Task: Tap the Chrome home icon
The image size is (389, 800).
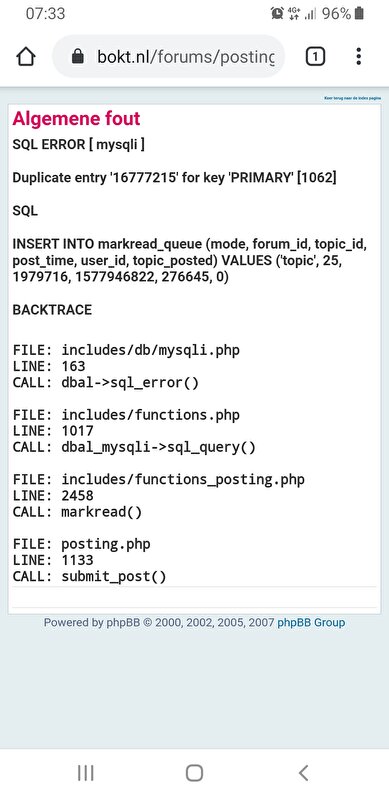Action: click(x=27, y=57)
